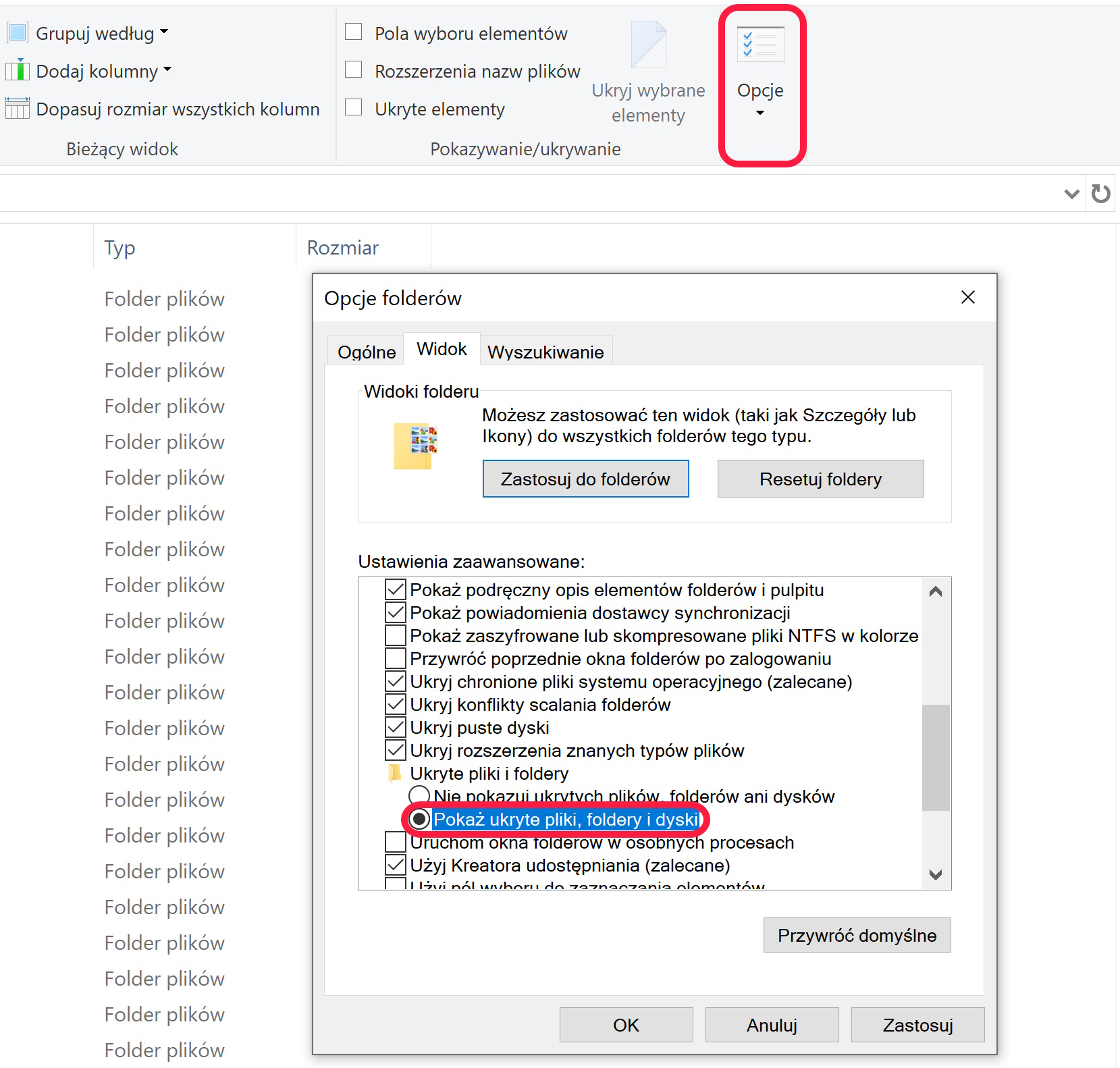
Task: Select Nie pokazuj ukrytych plików radio button
Action: (x=419, y=795)
